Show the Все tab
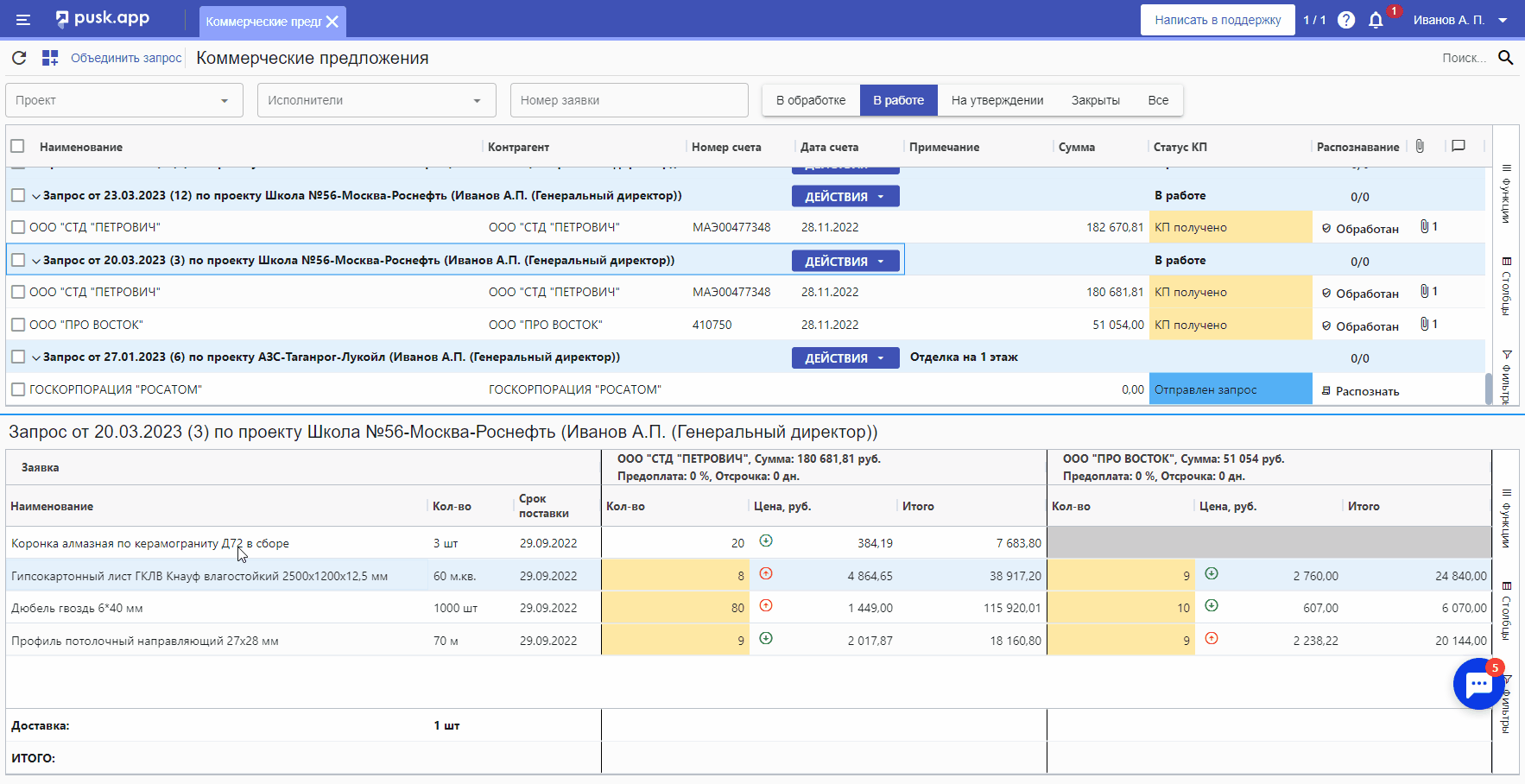This screenshot has height=784, width=1525. (x=1158, y=100)
